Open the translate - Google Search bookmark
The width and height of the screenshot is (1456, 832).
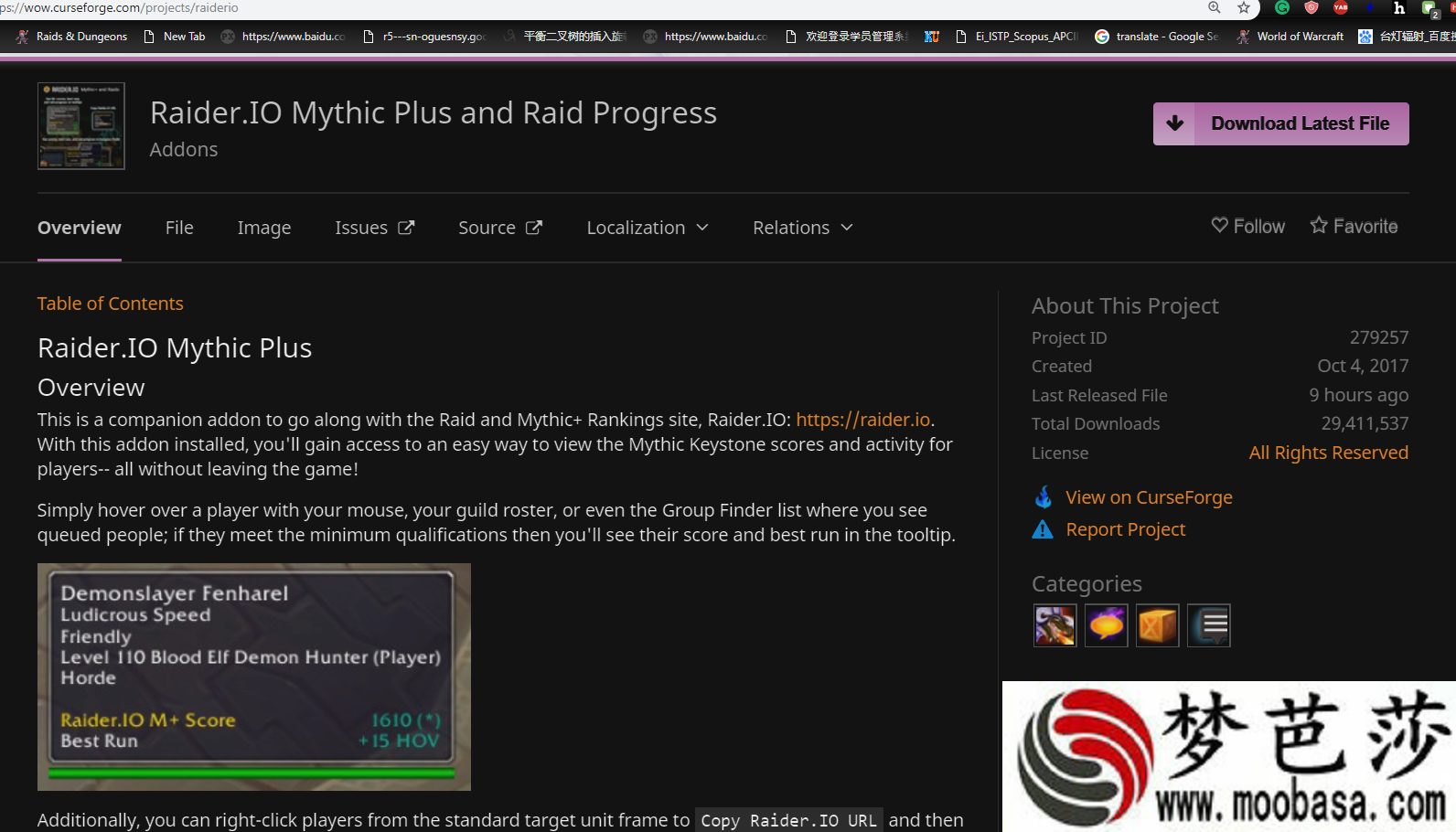tap(1157, 37)
